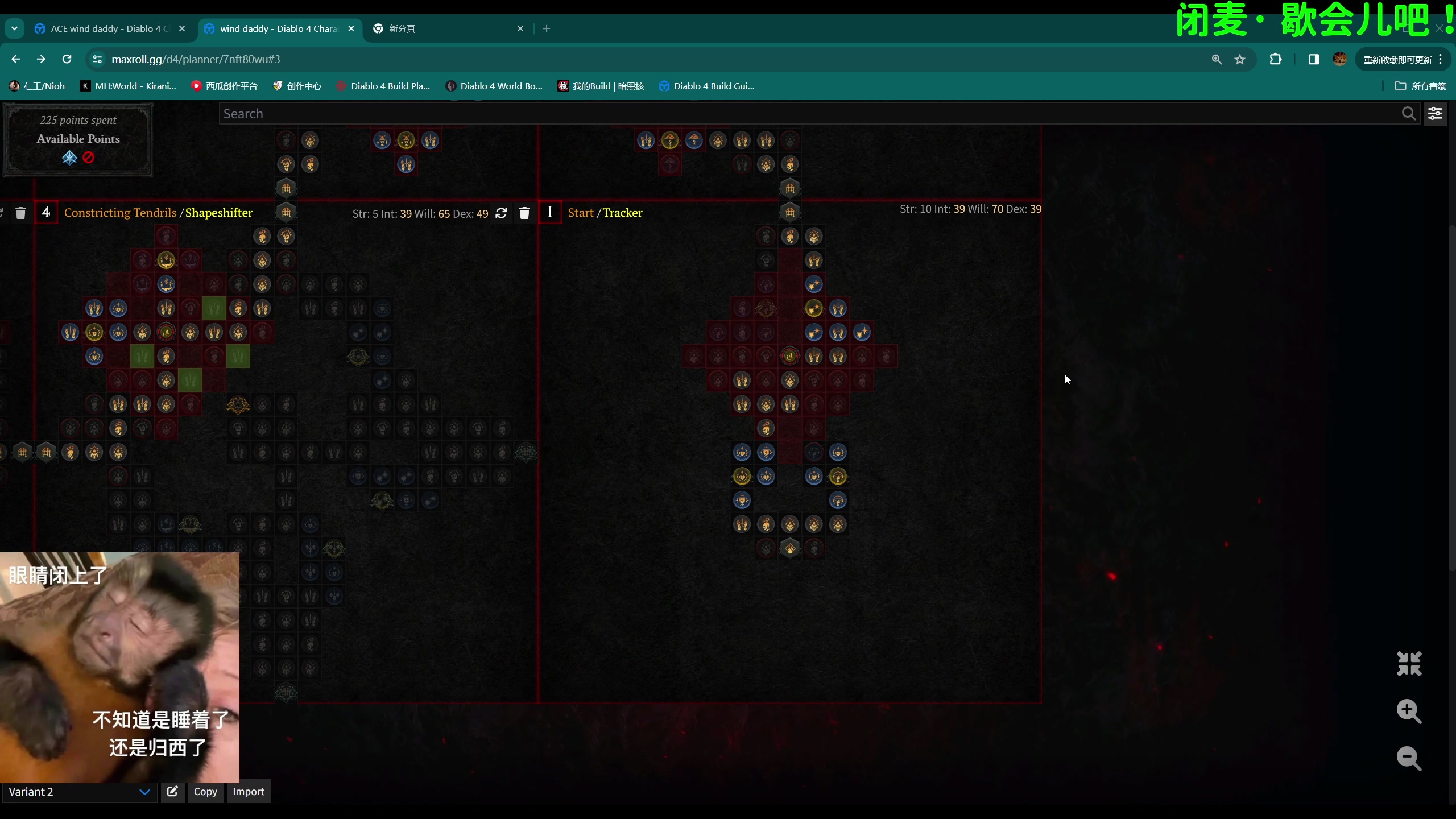Image resolution: width=1456 pixels, height=819 pixels.
Task: Rotate the Constricting Tendrils board
Action: (501, 213)
